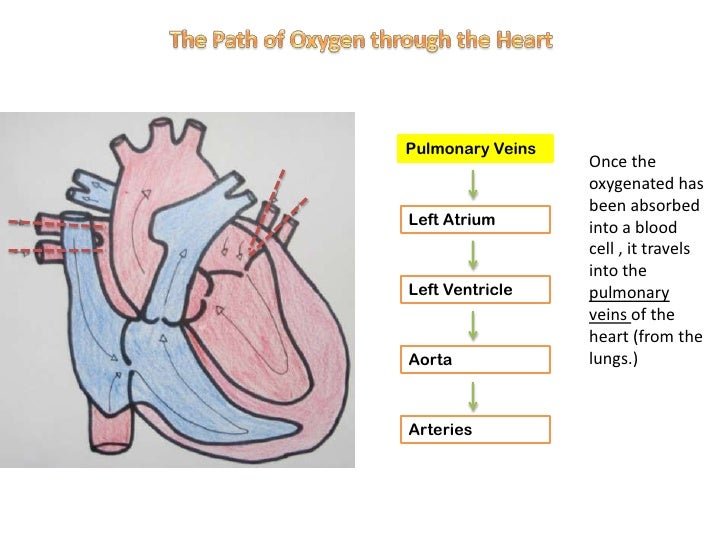The height and width of the screenshot is (546, 728).
Task: Click the heart diagram image
Action: (x=178, y=290)
